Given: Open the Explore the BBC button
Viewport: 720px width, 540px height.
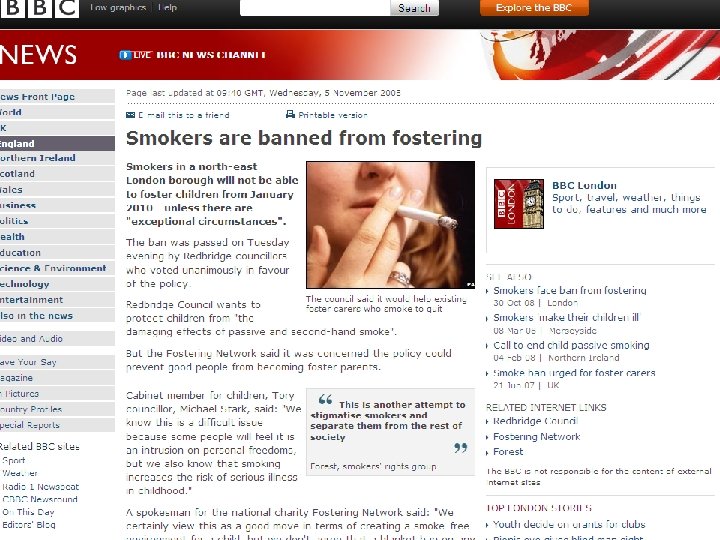Looking at the screenshot, I should (534, 8).
